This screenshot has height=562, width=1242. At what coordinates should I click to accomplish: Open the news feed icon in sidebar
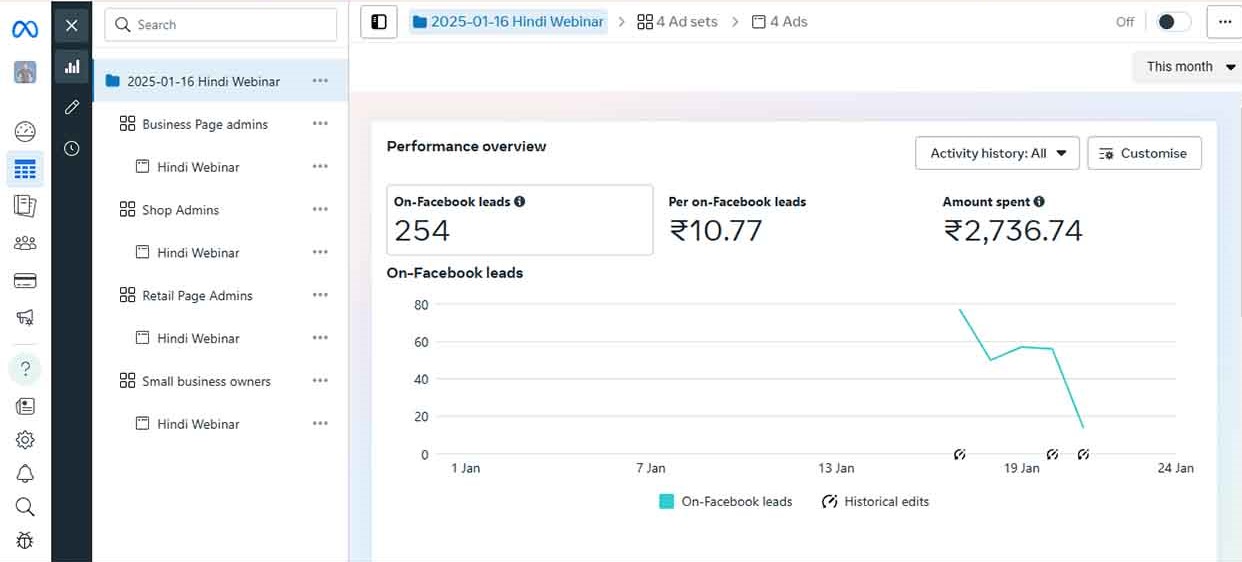tap(25, 406)
